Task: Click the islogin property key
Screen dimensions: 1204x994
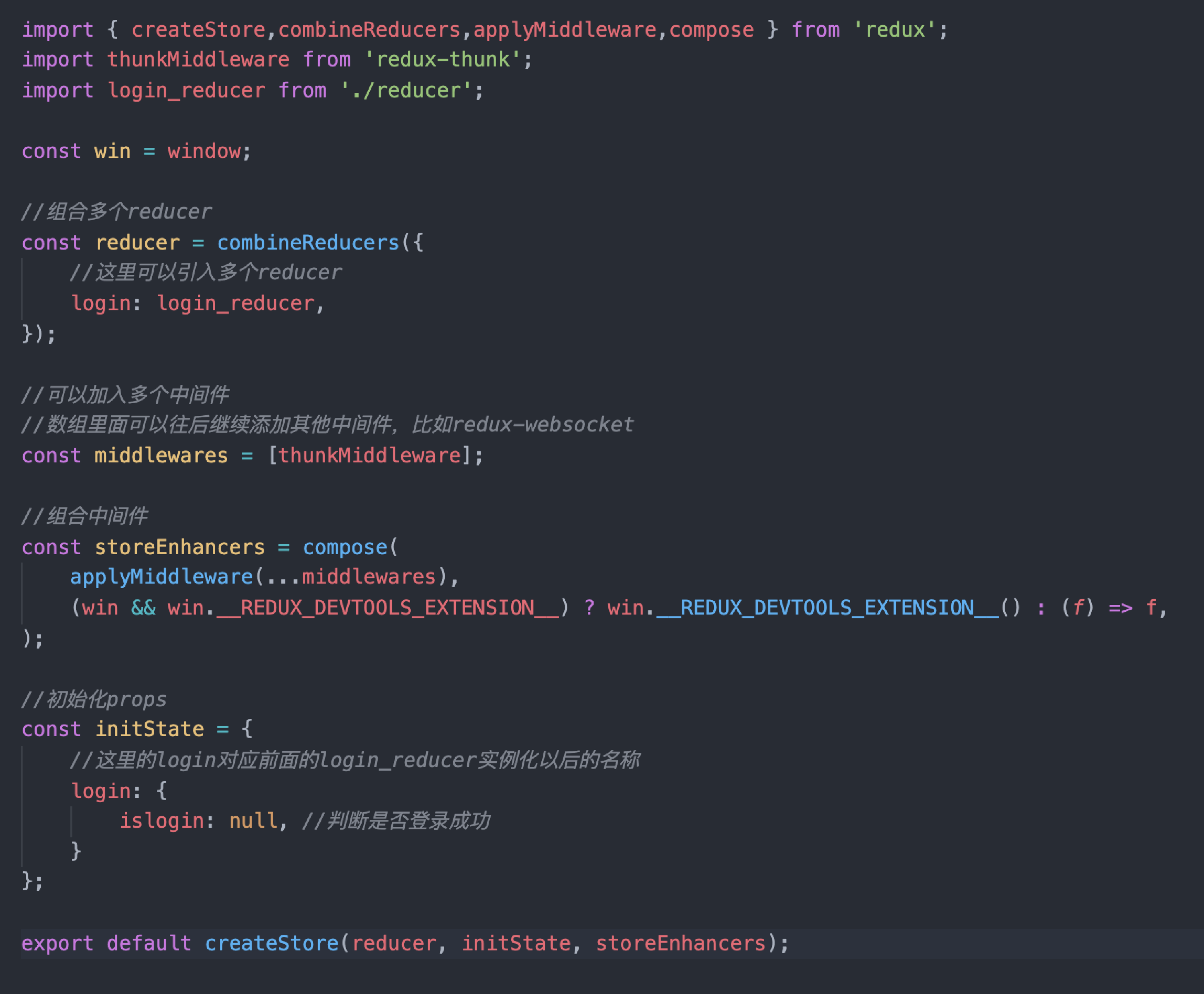Action: click(x=162, y=820)
